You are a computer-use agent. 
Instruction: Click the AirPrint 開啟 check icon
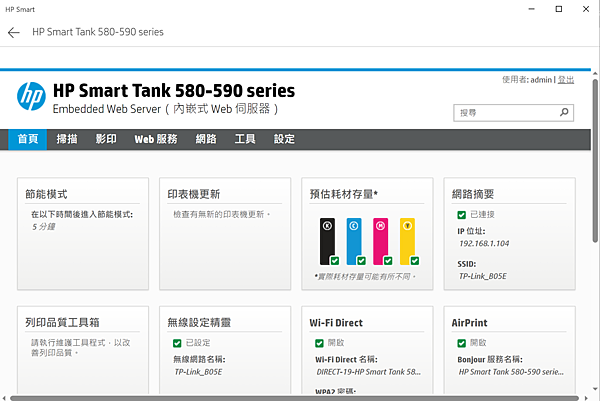coord(461,343)
